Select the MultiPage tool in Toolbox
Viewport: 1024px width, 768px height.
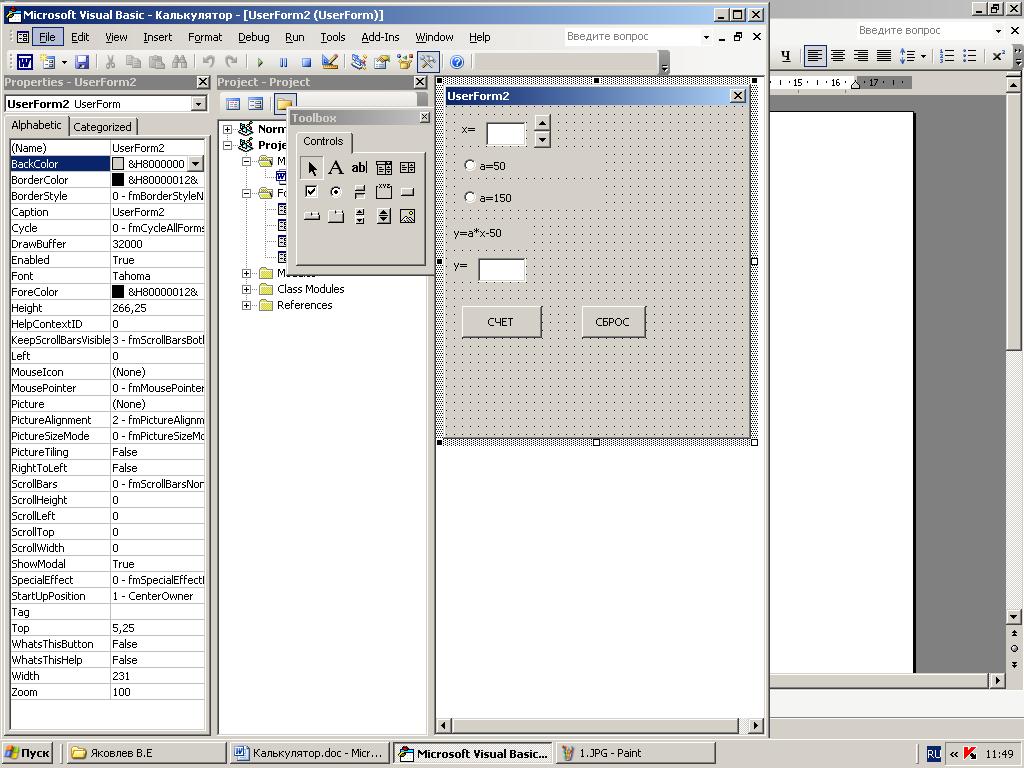(336, 216)
